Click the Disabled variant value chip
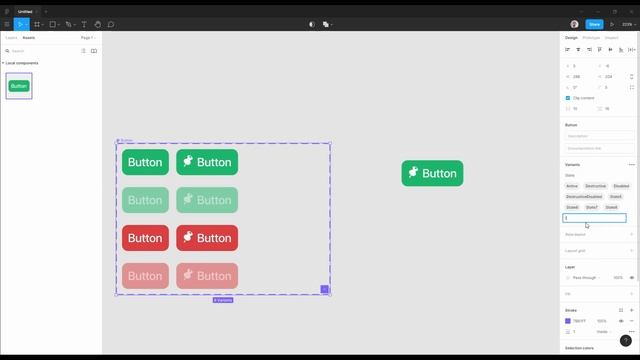 tap(621, 186)
